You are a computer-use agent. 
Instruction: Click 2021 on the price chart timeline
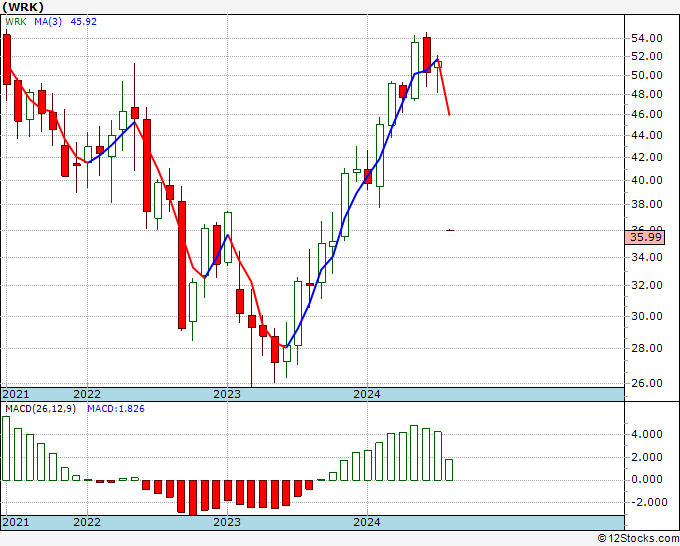(x=16, y=394)
